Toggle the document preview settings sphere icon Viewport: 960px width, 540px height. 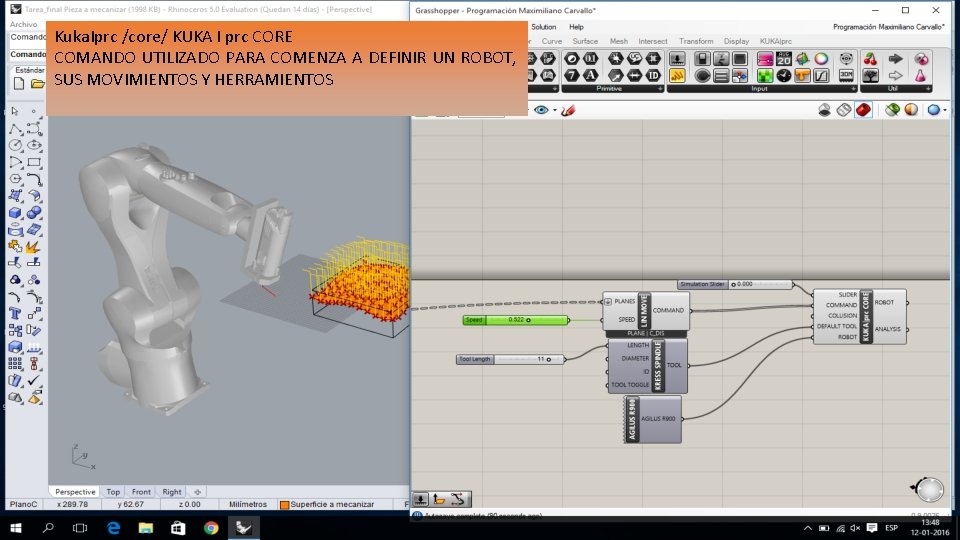[911, 110]
